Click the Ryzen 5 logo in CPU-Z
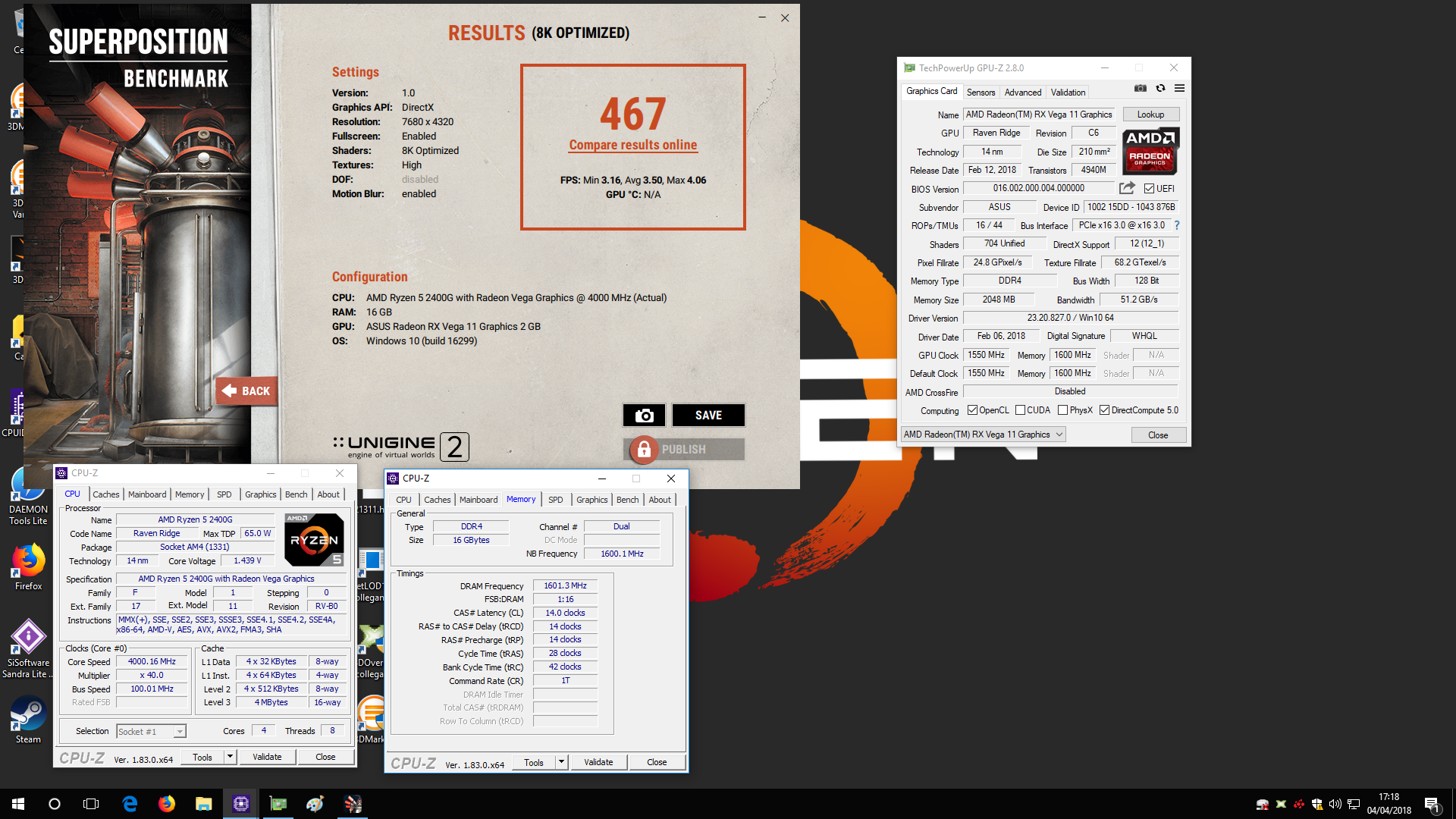Viewport: 1456px width, 819px height. click(314, 539)
